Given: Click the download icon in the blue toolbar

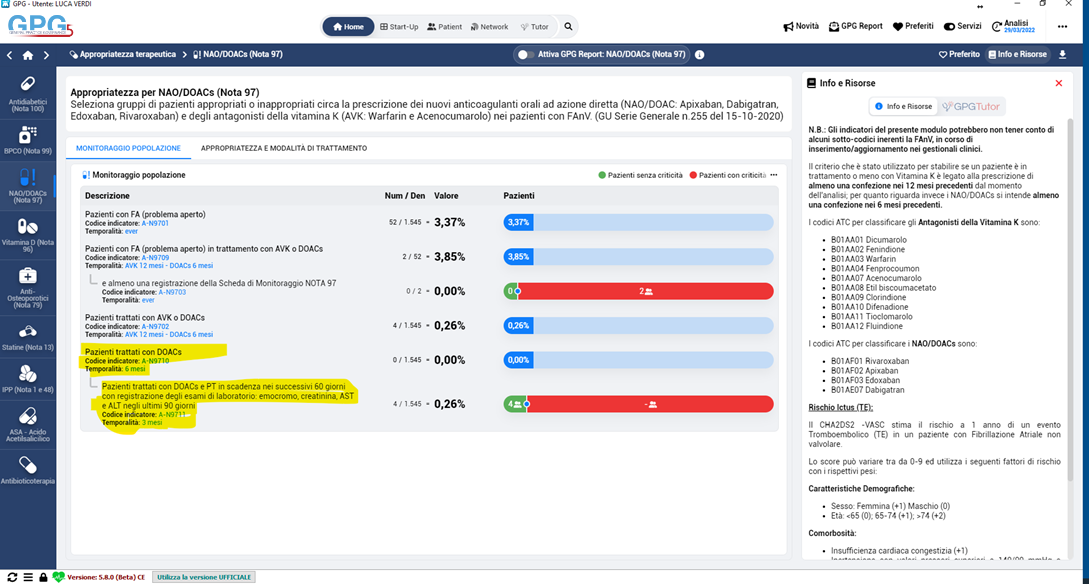Looking at the screenshot, I should [1062, 55].
